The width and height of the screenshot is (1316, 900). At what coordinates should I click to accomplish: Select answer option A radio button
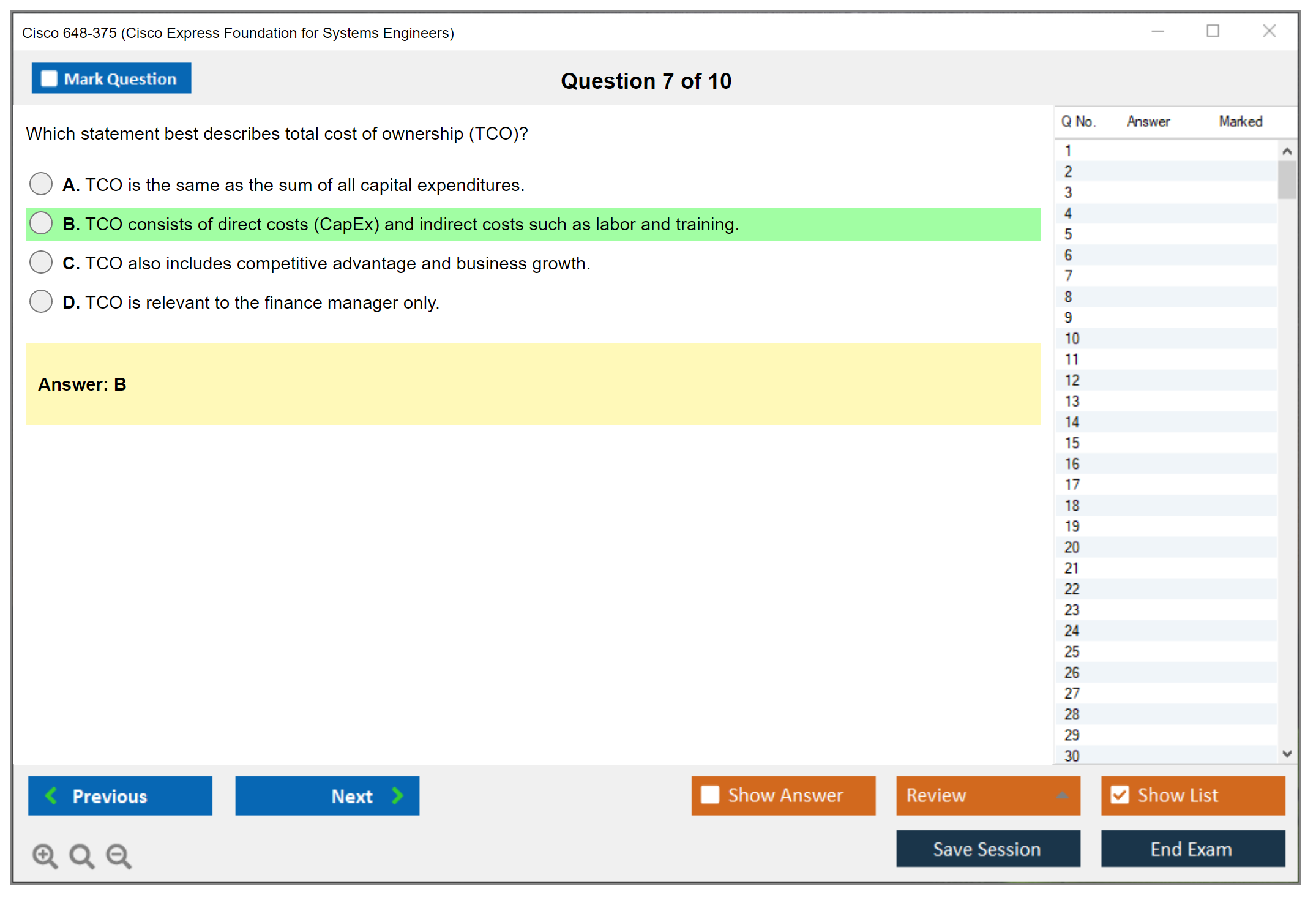(x=41, y=184)
